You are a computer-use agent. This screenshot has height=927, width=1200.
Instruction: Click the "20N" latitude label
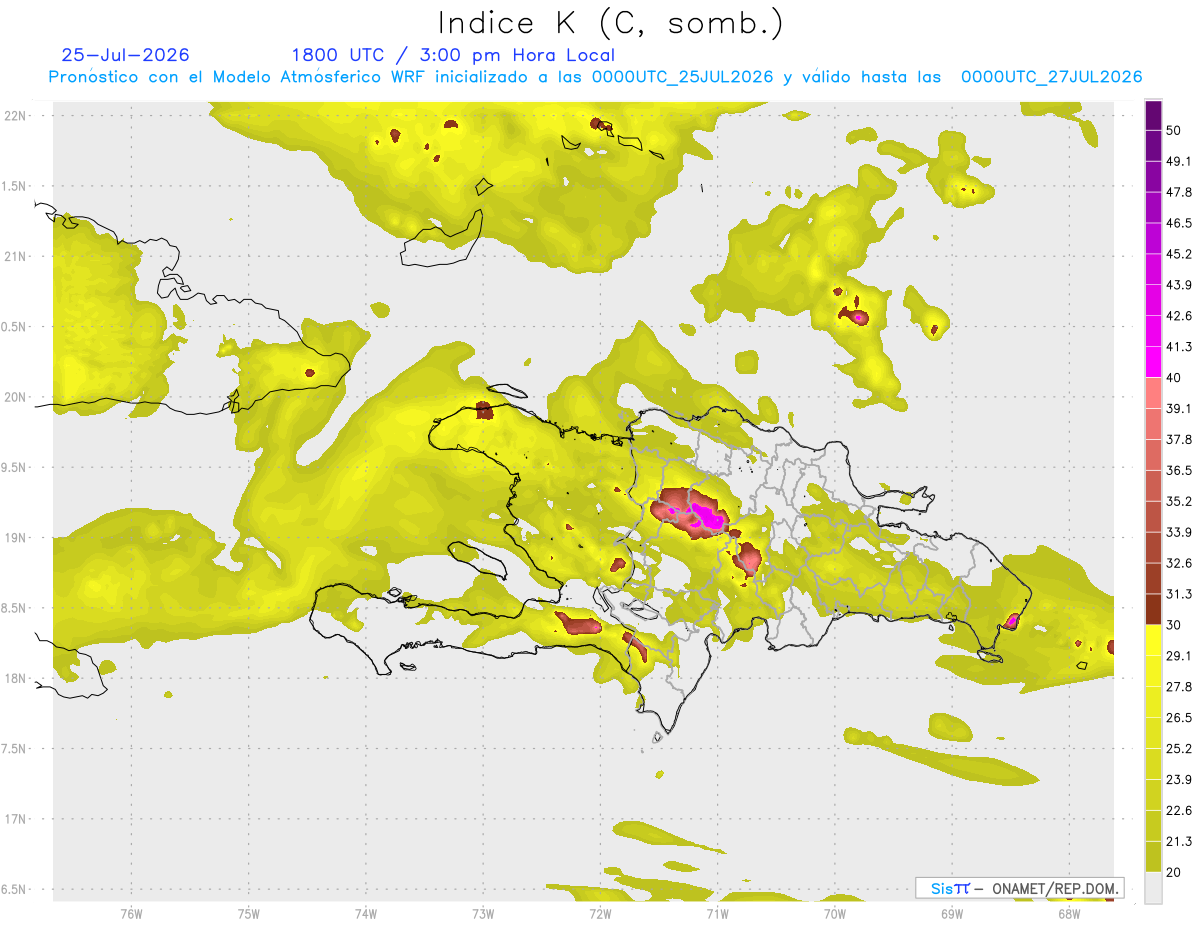point(17,398)
